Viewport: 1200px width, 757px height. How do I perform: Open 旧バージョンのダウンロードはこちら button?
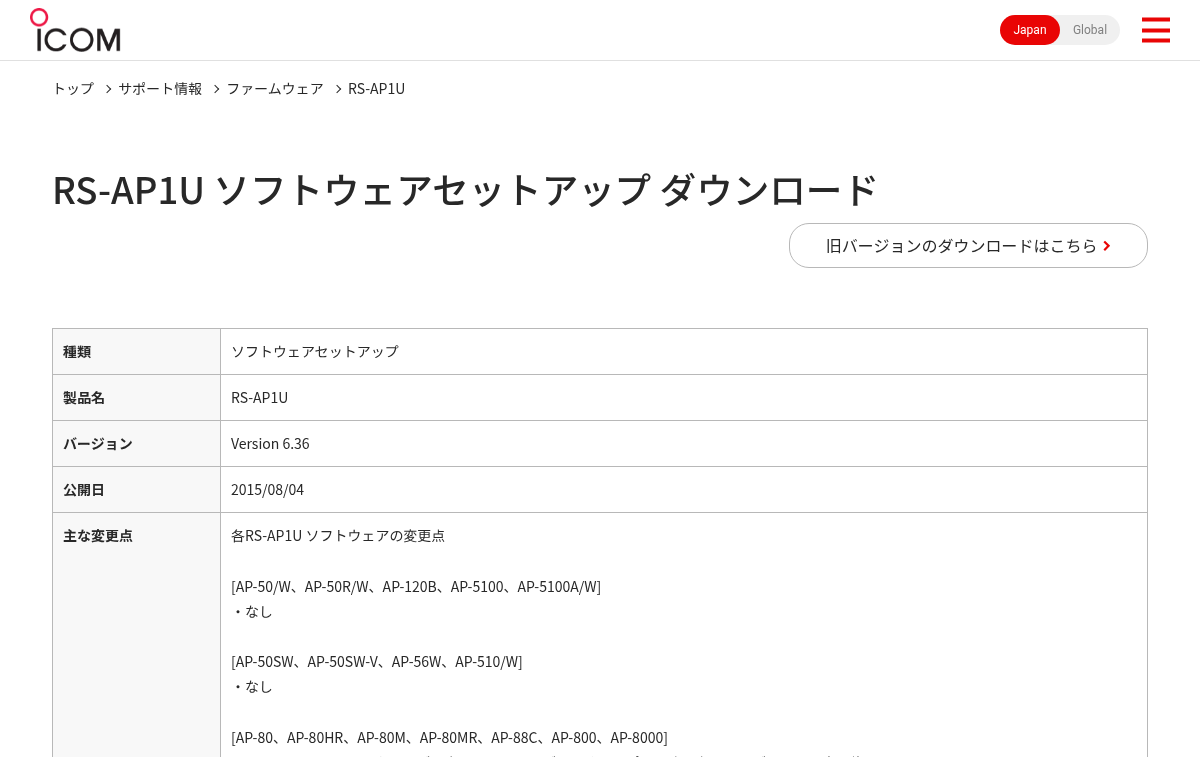coord(968,245)
